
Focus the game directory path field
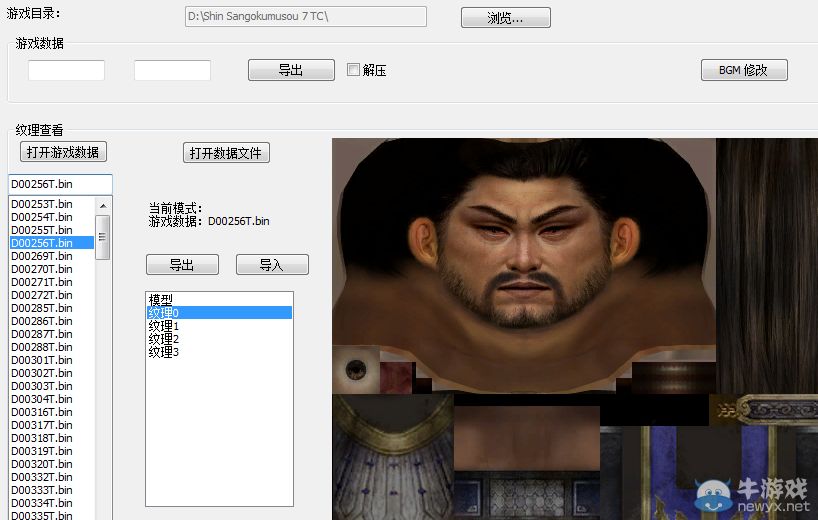coord(306,16)
